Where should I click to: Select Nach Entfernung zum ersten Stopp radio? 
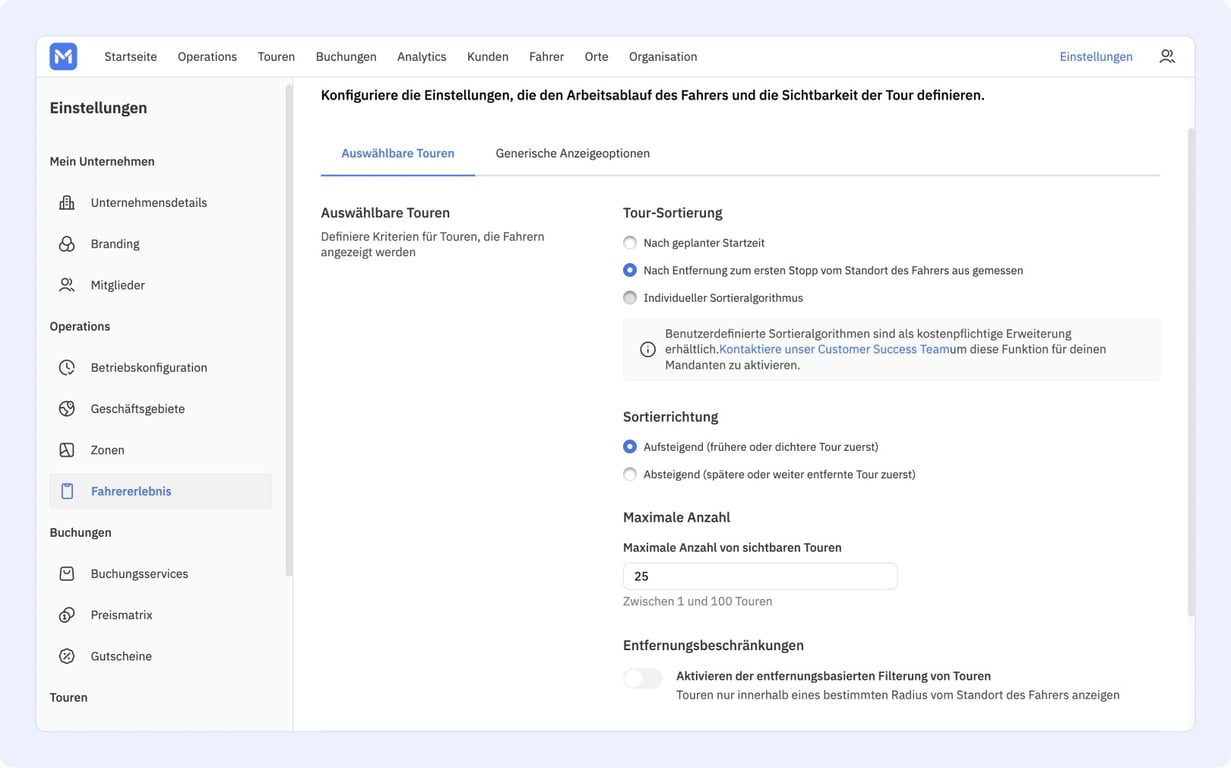pyautogui.click(x=630, y=270)
